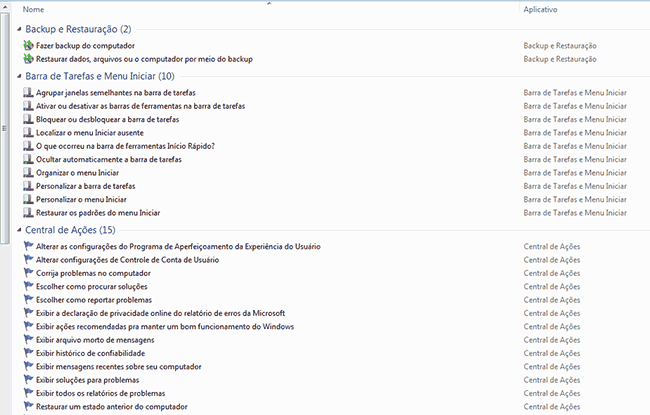Select the Backup e Restauração (2) group header
This screenshot has height=415, width=650.
(x=78, y=29)
